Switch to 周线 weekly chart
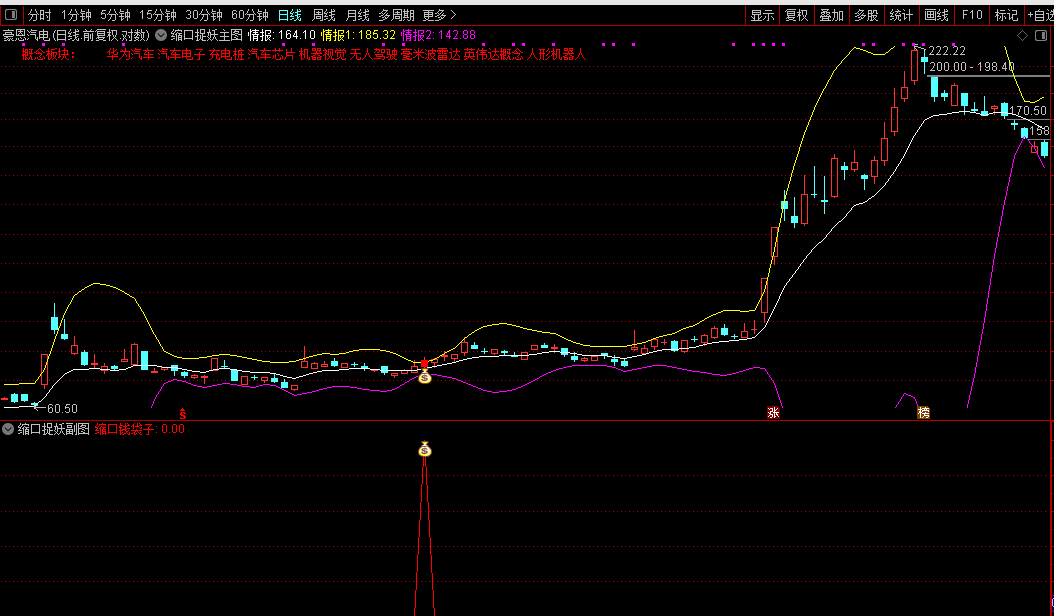 pos(324,15)
